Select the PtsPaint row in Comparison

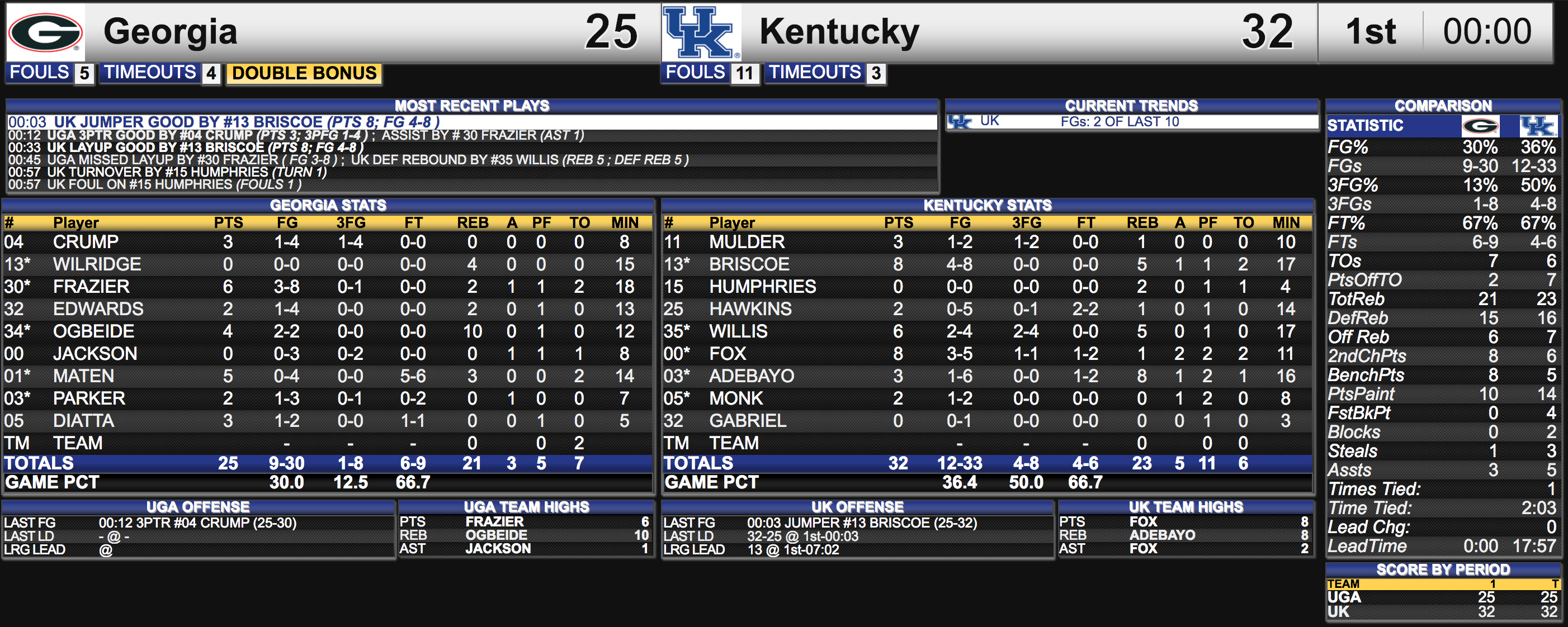(1442, 394)
